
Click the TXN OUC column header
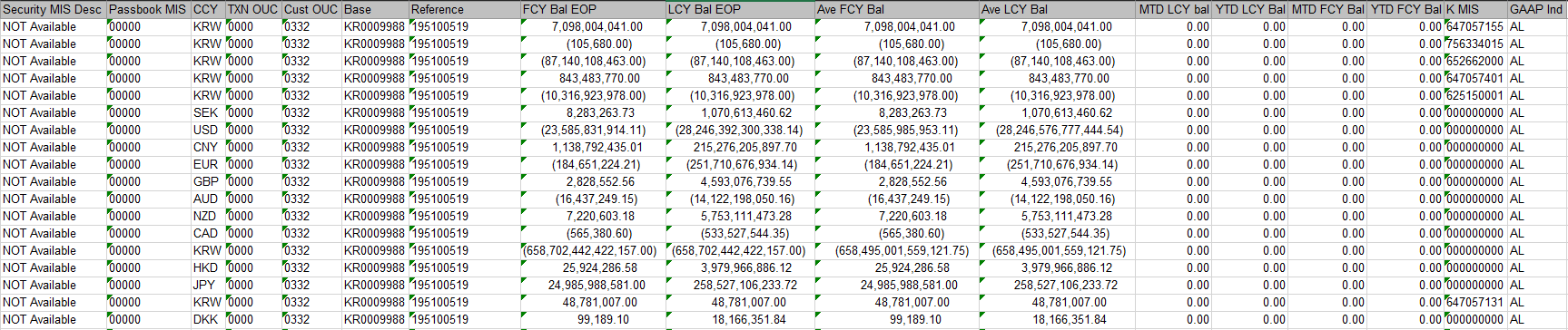[x=252, y=9]
